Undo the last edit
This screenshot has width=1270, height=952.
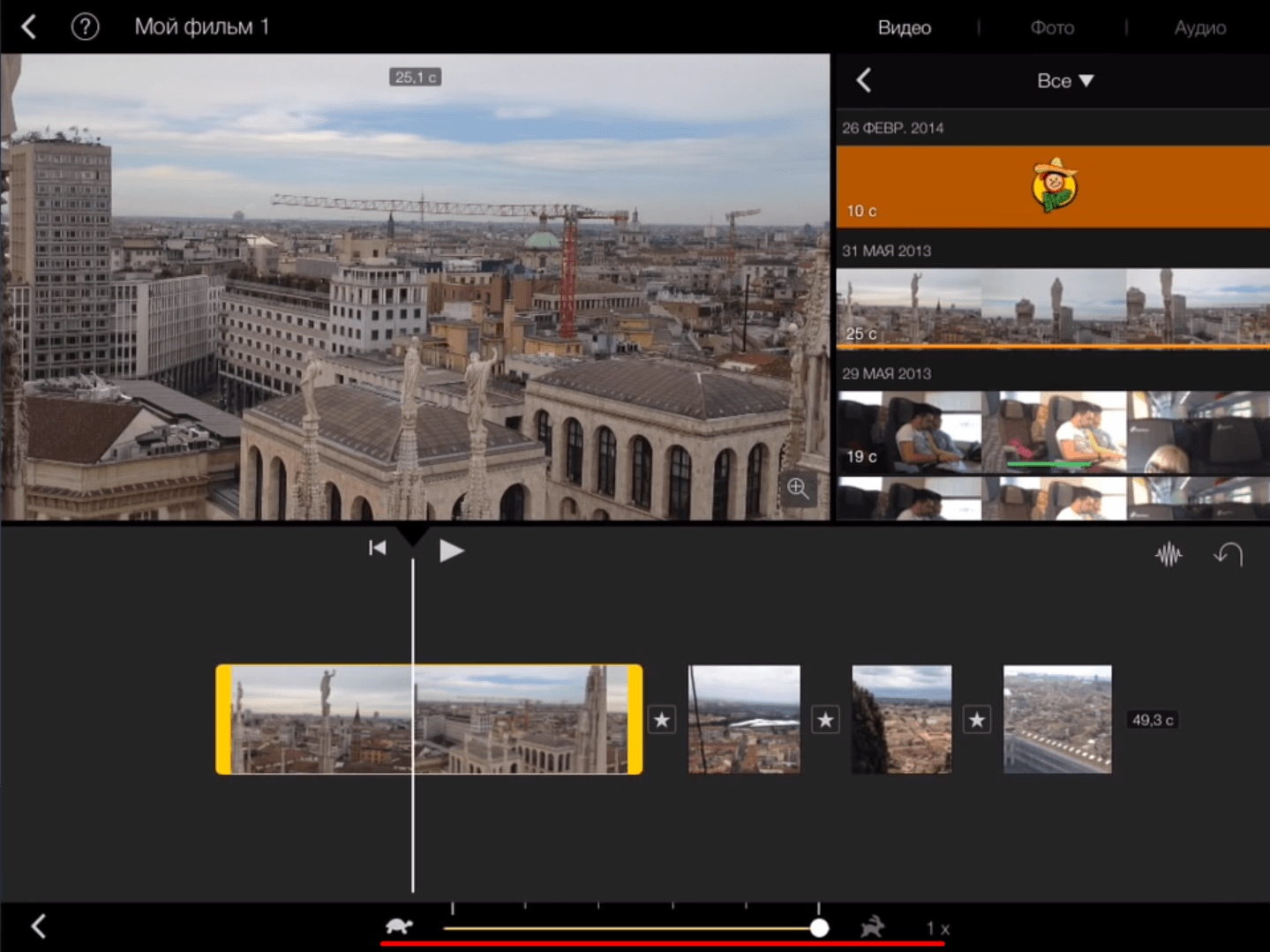pos(1229,554)
